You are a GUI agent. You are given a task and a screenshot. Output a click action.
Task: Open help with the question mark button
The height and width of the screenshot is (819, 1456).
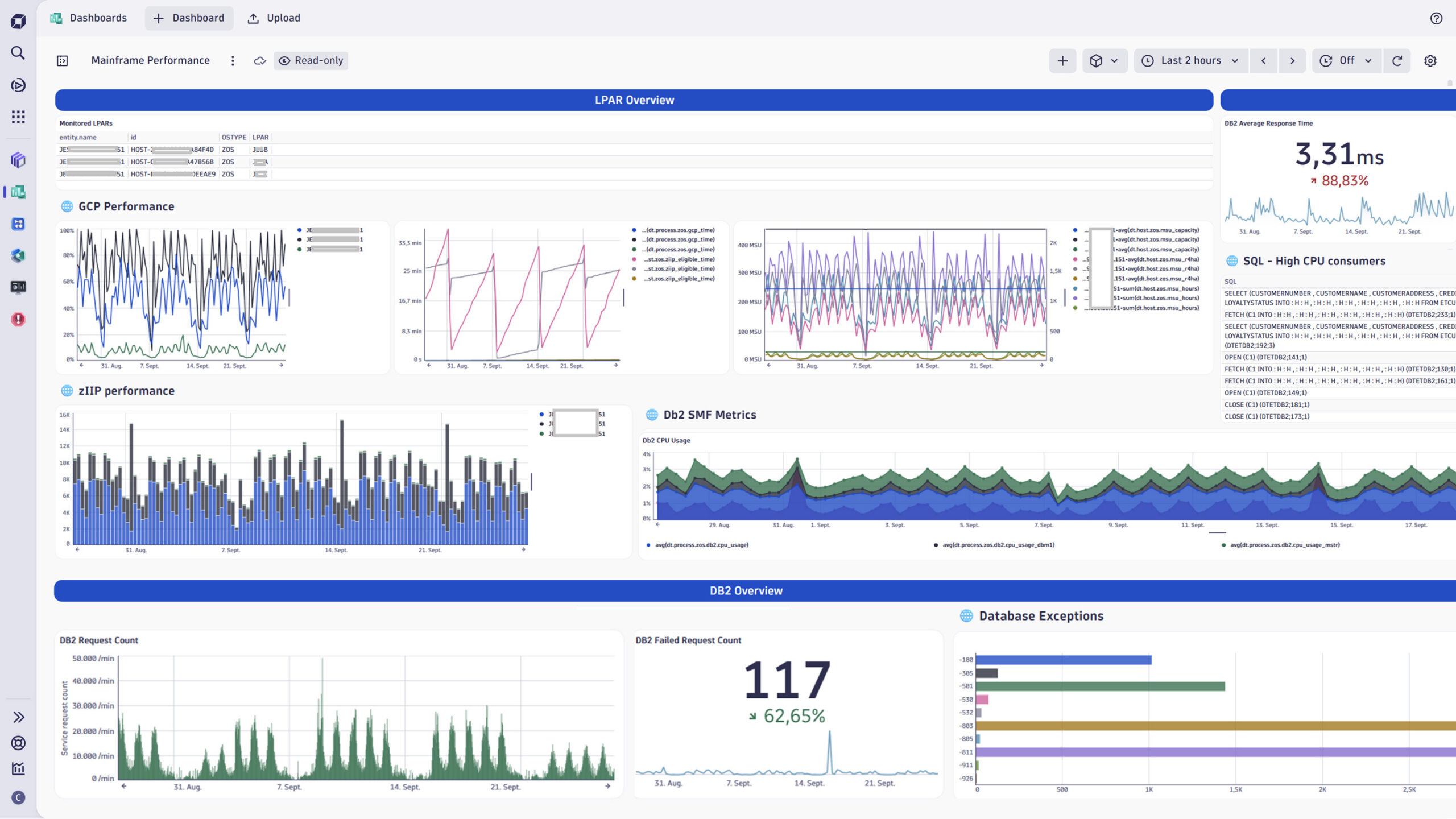1437,19
